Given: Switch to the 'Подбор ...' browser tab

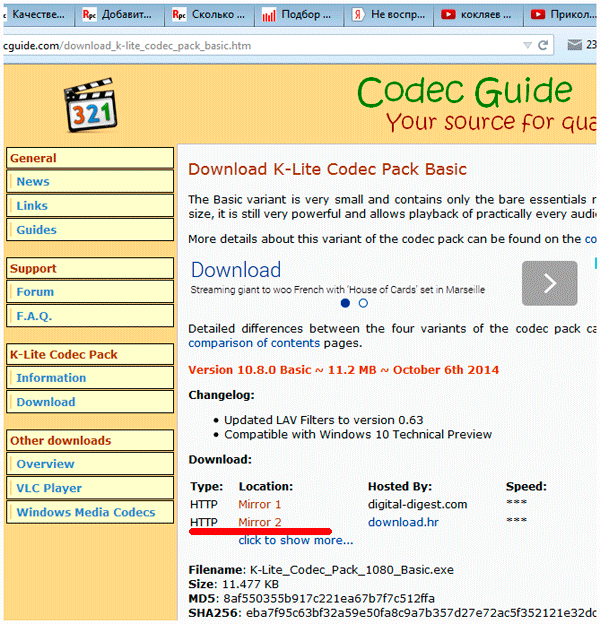Looking at the screenshot, I should (299, 15).
